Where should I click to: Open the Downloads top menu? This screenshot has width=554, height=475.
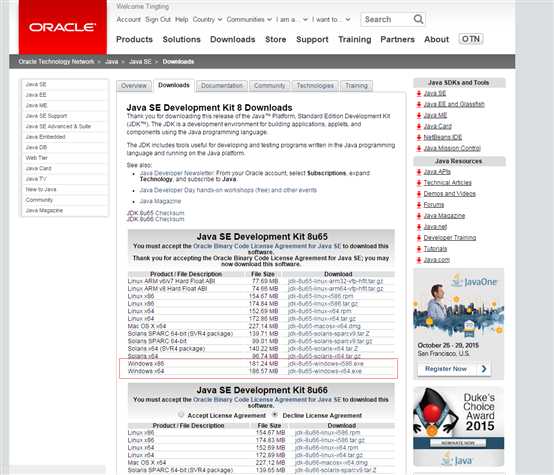click(232, 39)
